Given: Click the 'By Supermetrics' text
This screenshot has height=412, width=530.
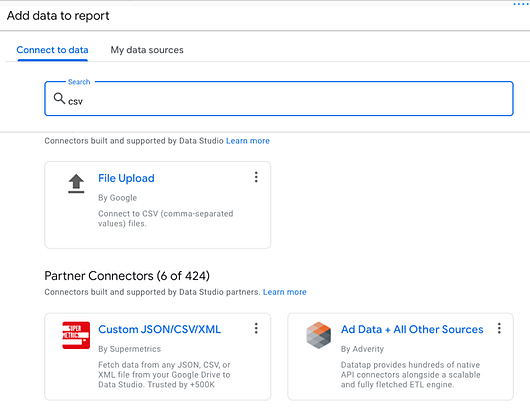Looking at the screenshot, I should [x=129, y=349].
